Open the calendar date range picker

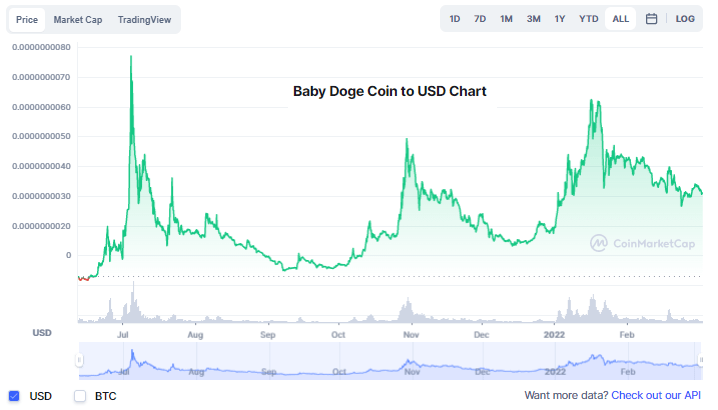pyautogui.click(x=651, y=19)
